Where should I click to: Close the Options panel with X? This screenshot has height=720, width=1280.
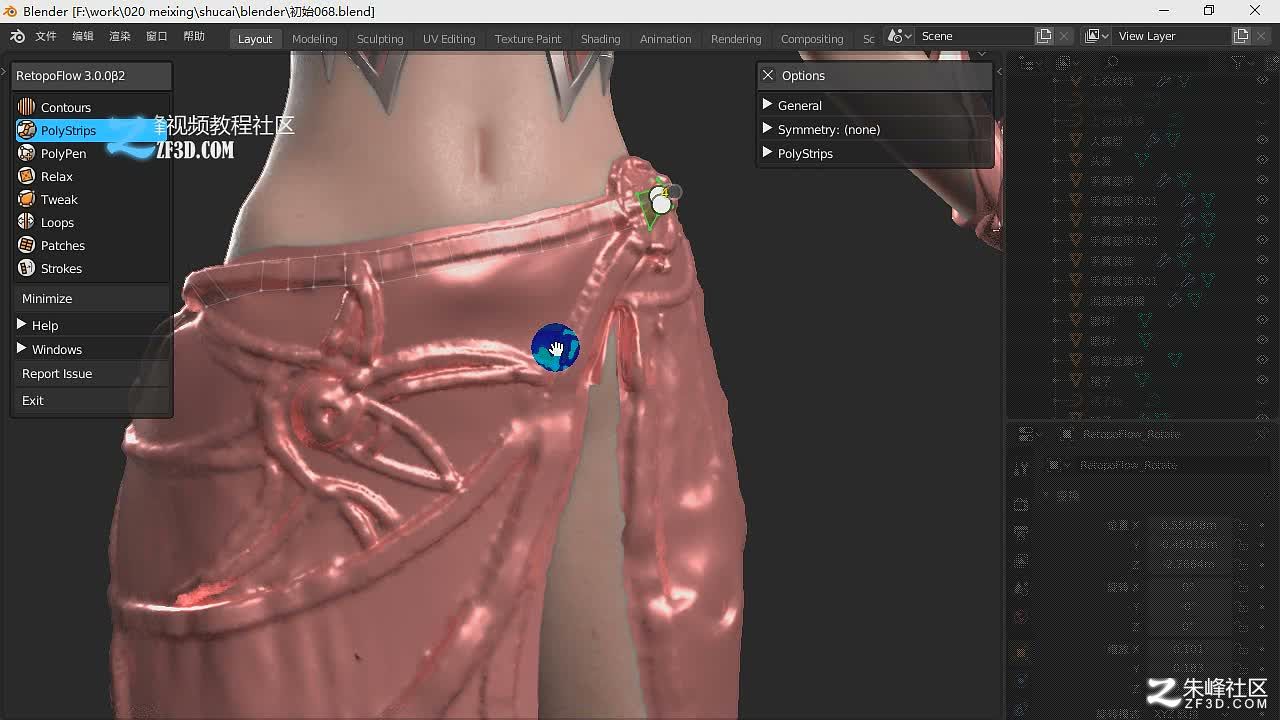[x=768, y=75]
